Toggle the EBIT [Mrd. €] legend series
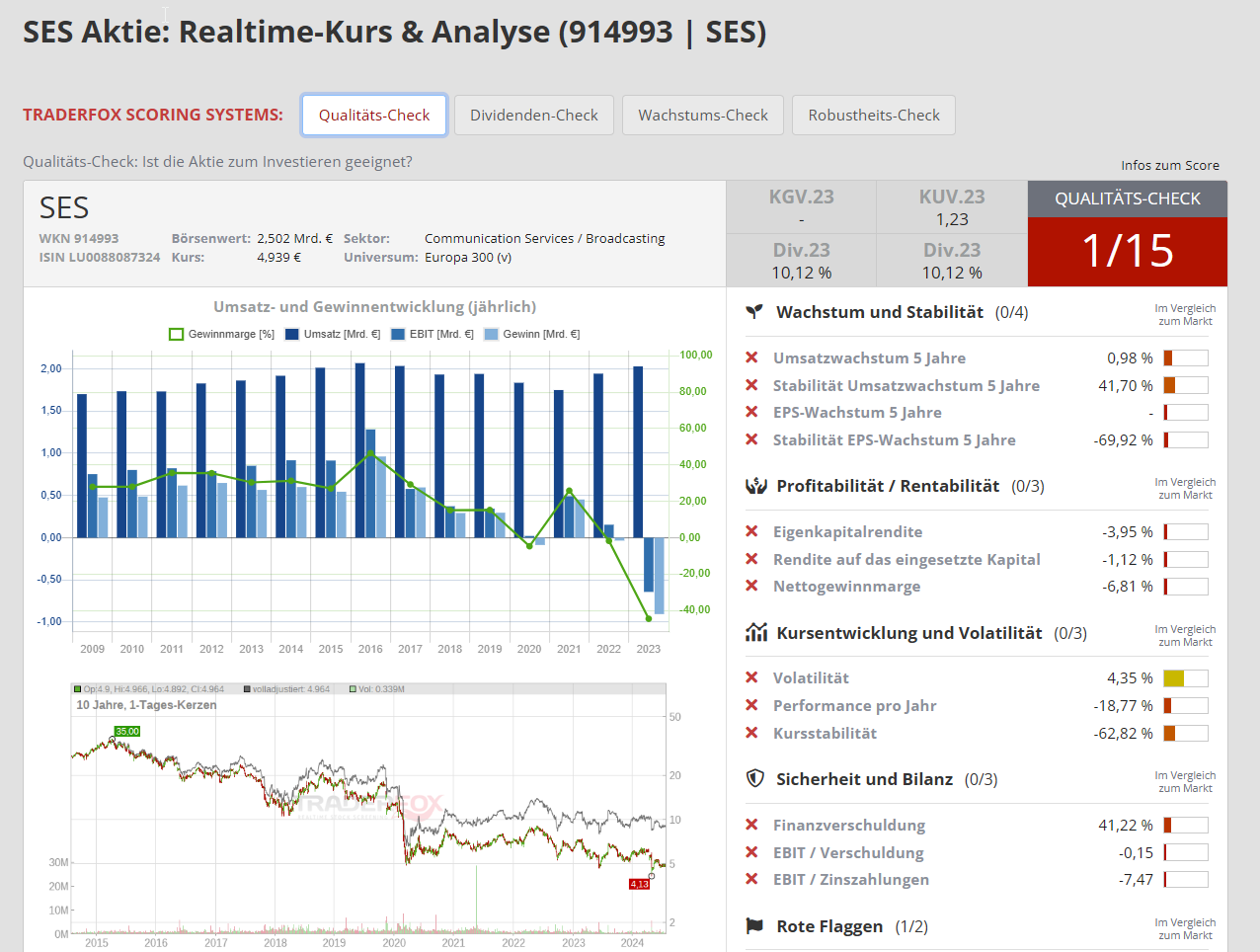This screenshot has width=1260, height=952. pos(433,335)
